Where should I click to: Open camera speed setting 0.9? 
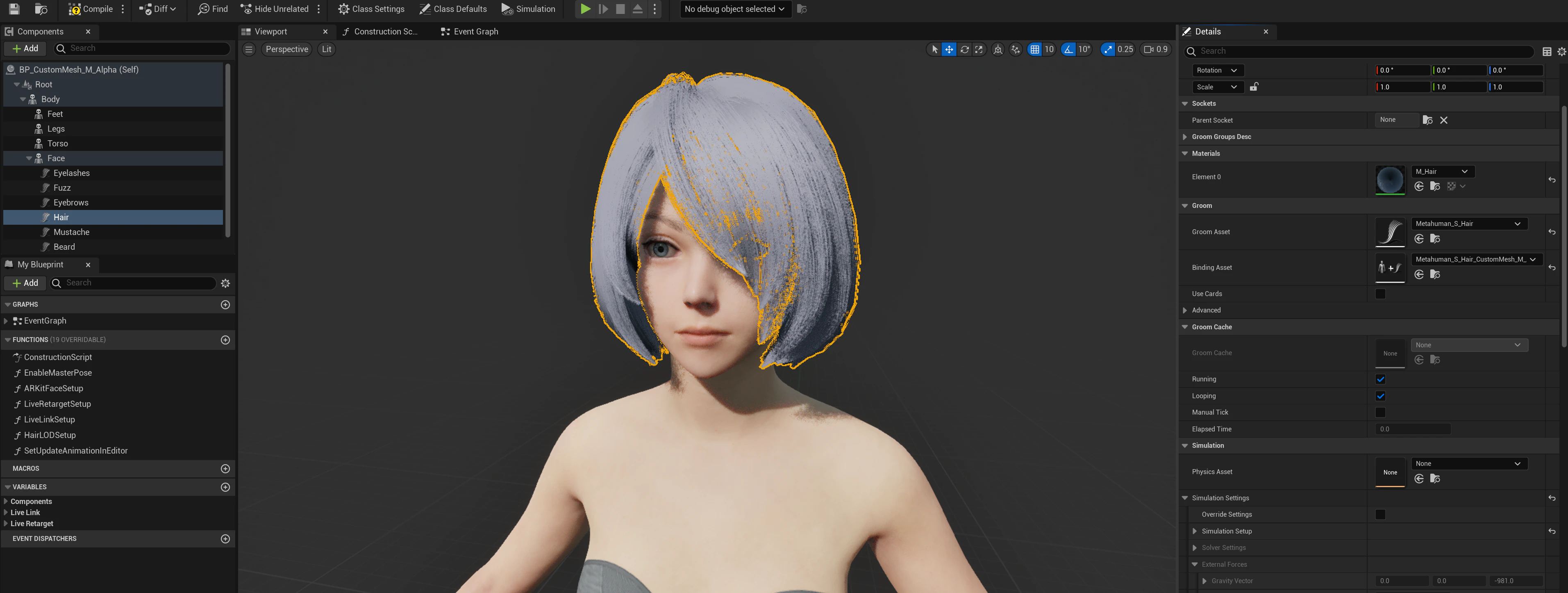click(x=1156, y=49)
